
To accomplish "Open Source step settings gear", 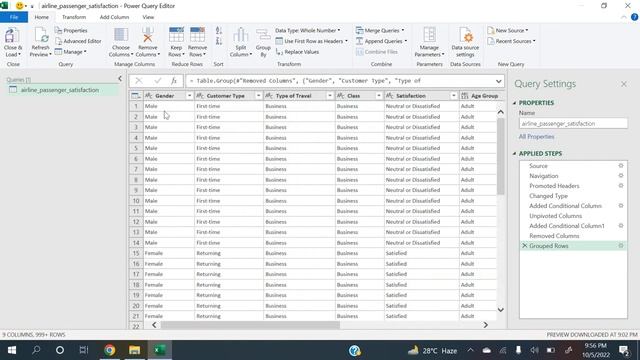I will coord(621,166).
